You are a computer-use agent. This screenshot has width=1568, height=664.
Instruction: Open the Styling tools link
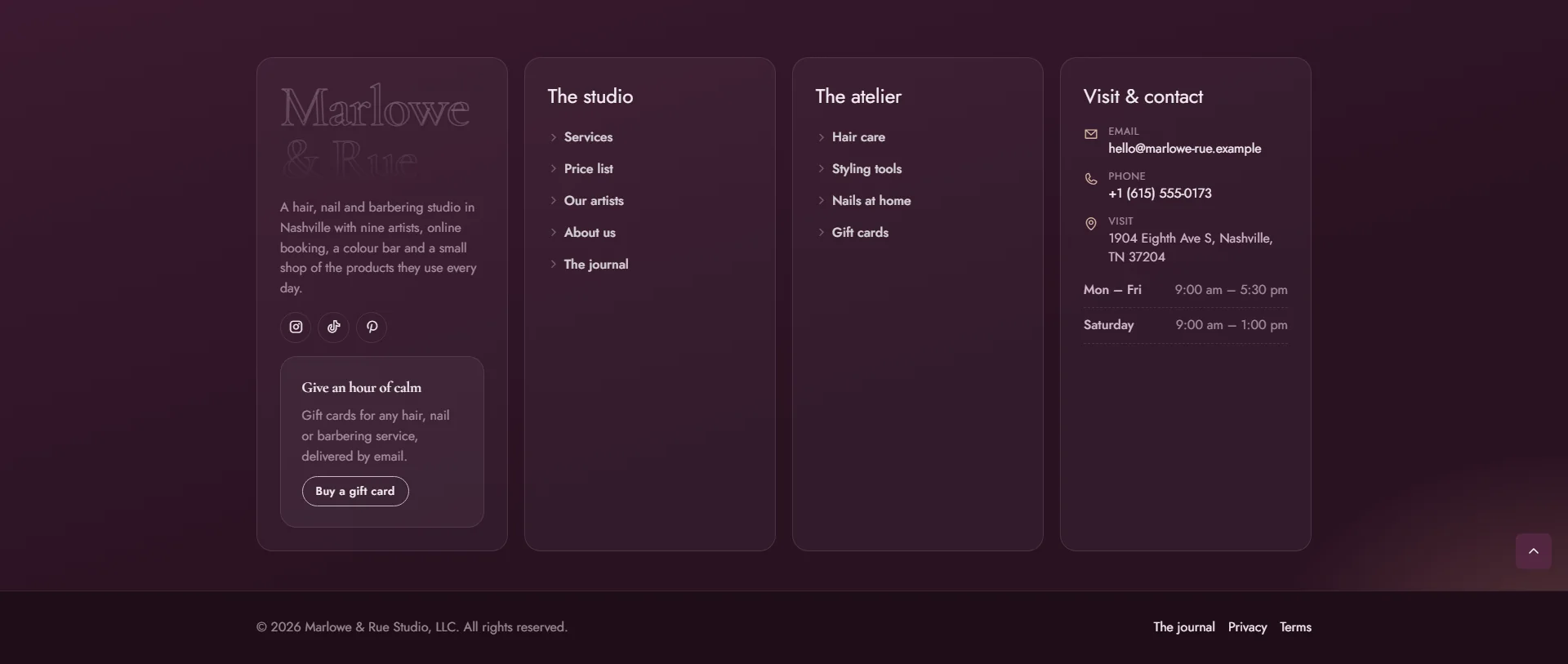click(866, 169)
